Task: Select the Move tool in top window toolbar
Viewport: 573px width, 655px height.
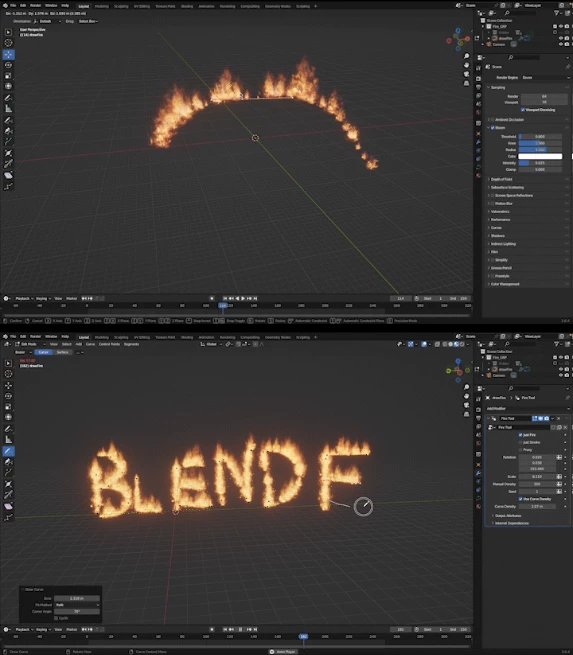Action: (8, 55)
